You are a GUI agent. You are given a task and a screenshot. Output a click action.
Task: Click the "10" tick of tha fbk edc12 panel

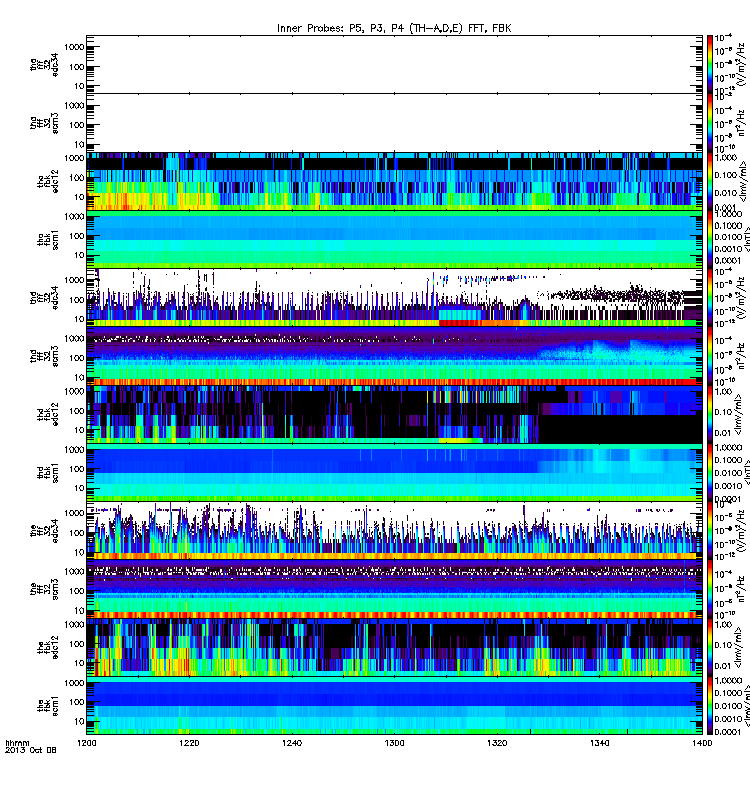(79, 197)
